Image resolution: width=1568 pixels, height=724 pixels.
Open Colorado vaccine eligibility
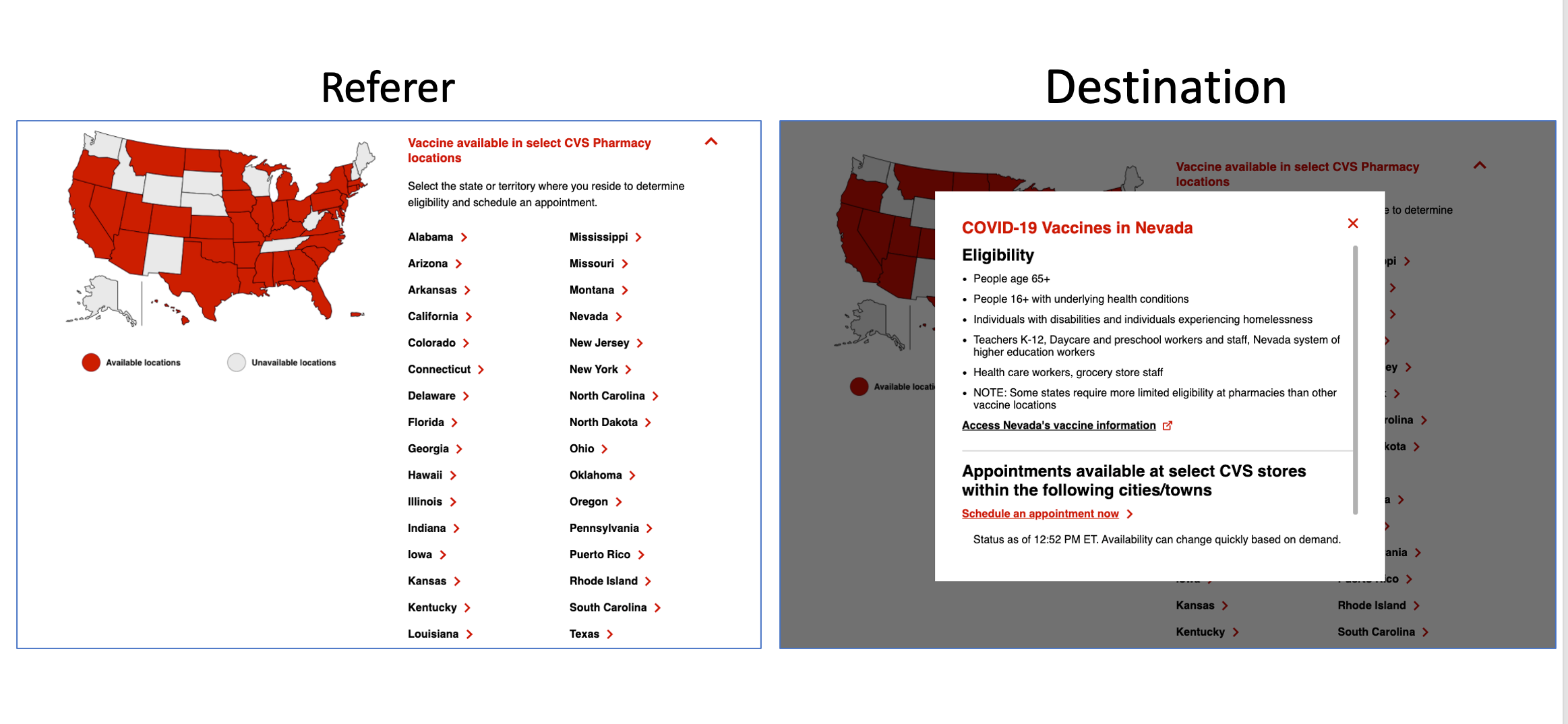(431, 343)
